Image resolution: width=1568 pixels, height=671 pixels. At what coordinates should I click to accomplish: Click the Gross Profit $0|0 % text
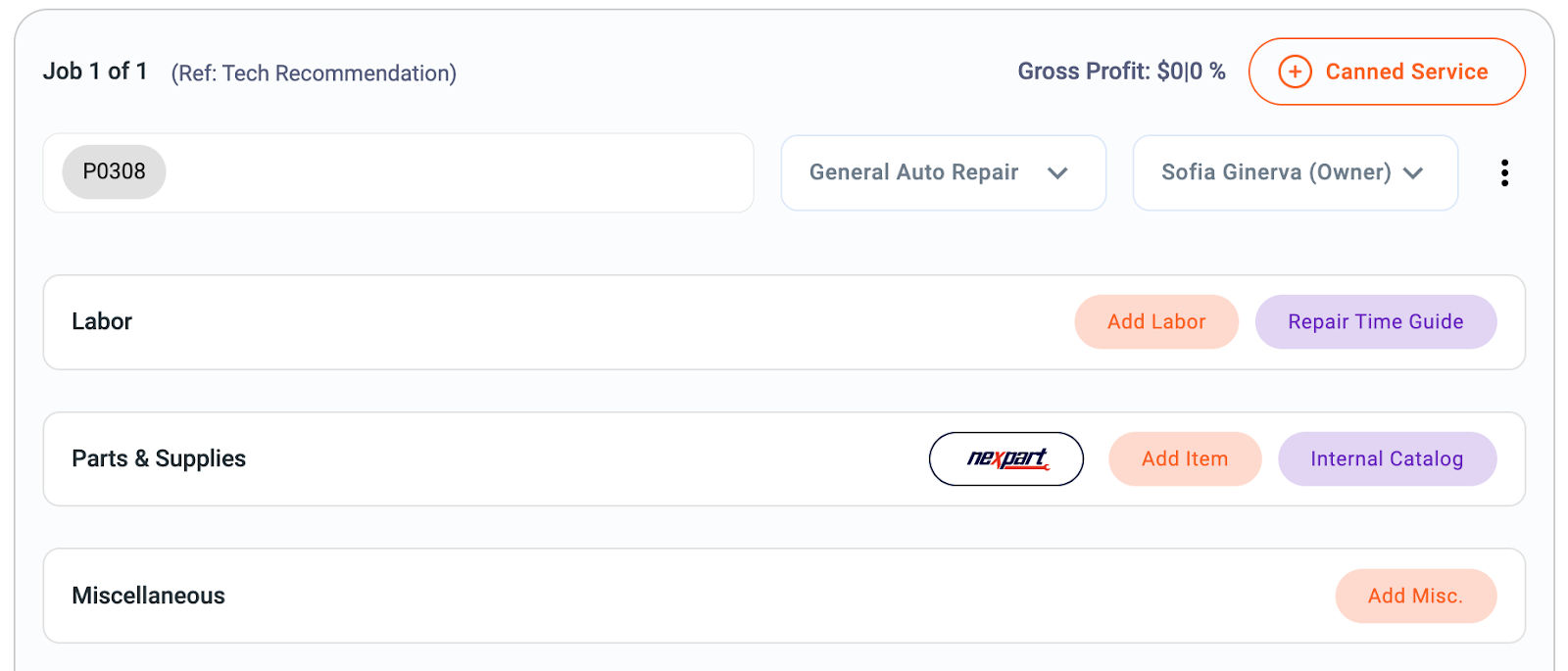pos(1121,72)
